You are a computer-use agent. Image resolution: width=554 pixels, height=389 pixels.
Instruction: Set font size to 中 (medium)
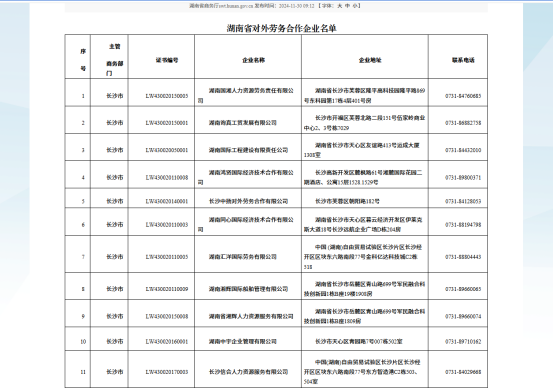click(x=347, y=6)
